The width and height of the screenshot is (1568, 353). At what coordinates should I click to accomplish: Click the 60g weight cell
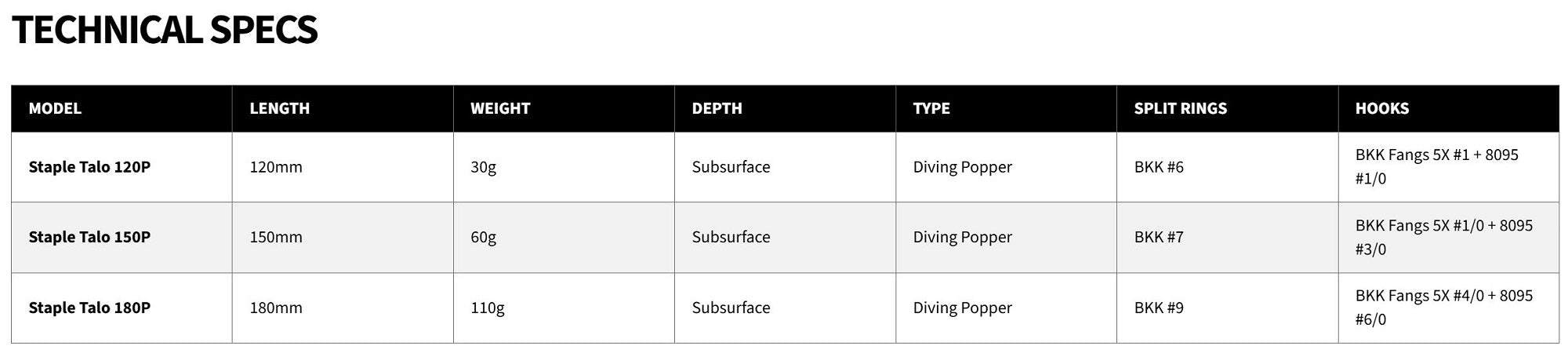coord(483,237)
